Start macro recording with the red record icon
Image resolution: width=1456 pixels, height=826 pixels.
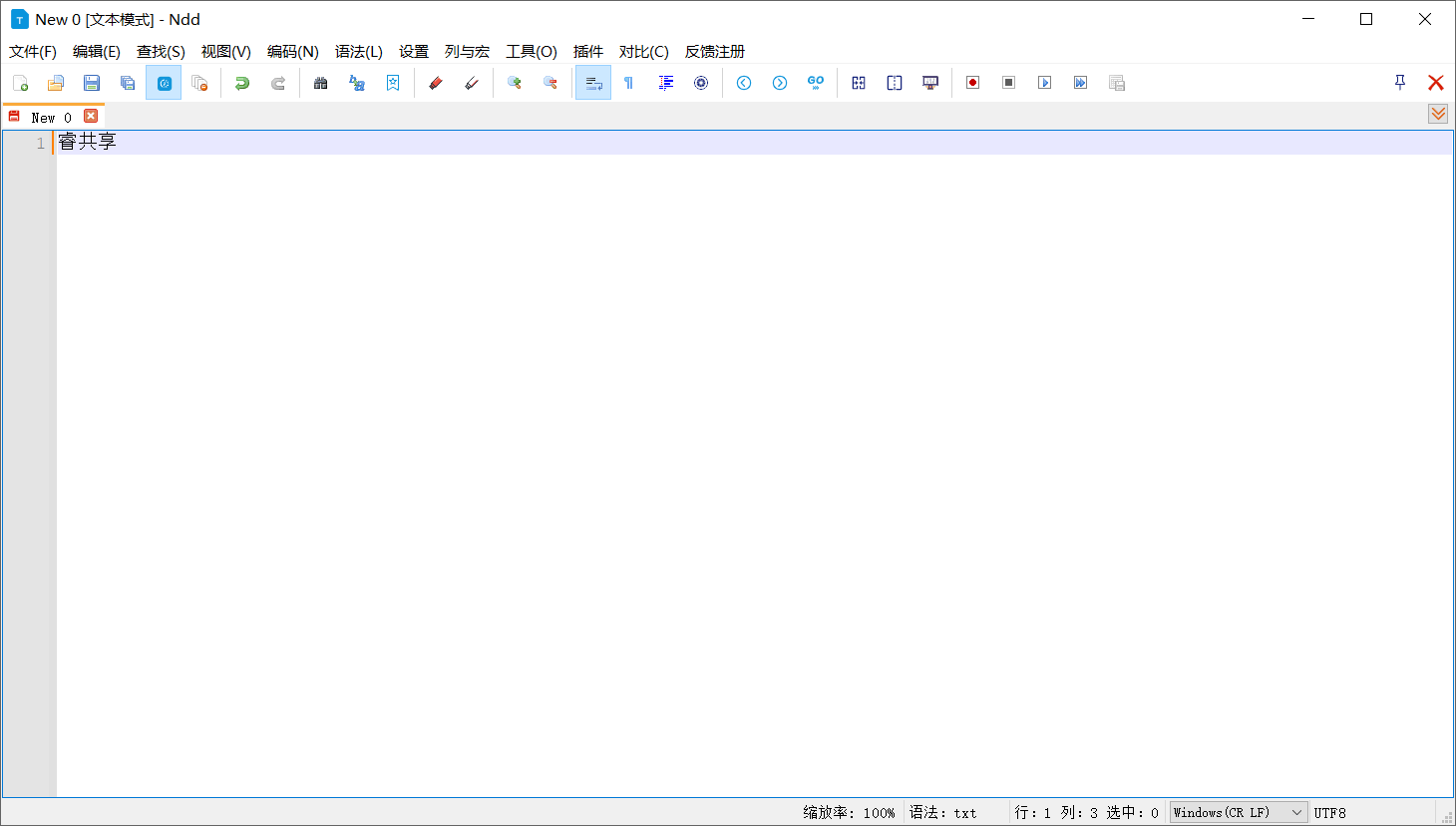(972, 83)
